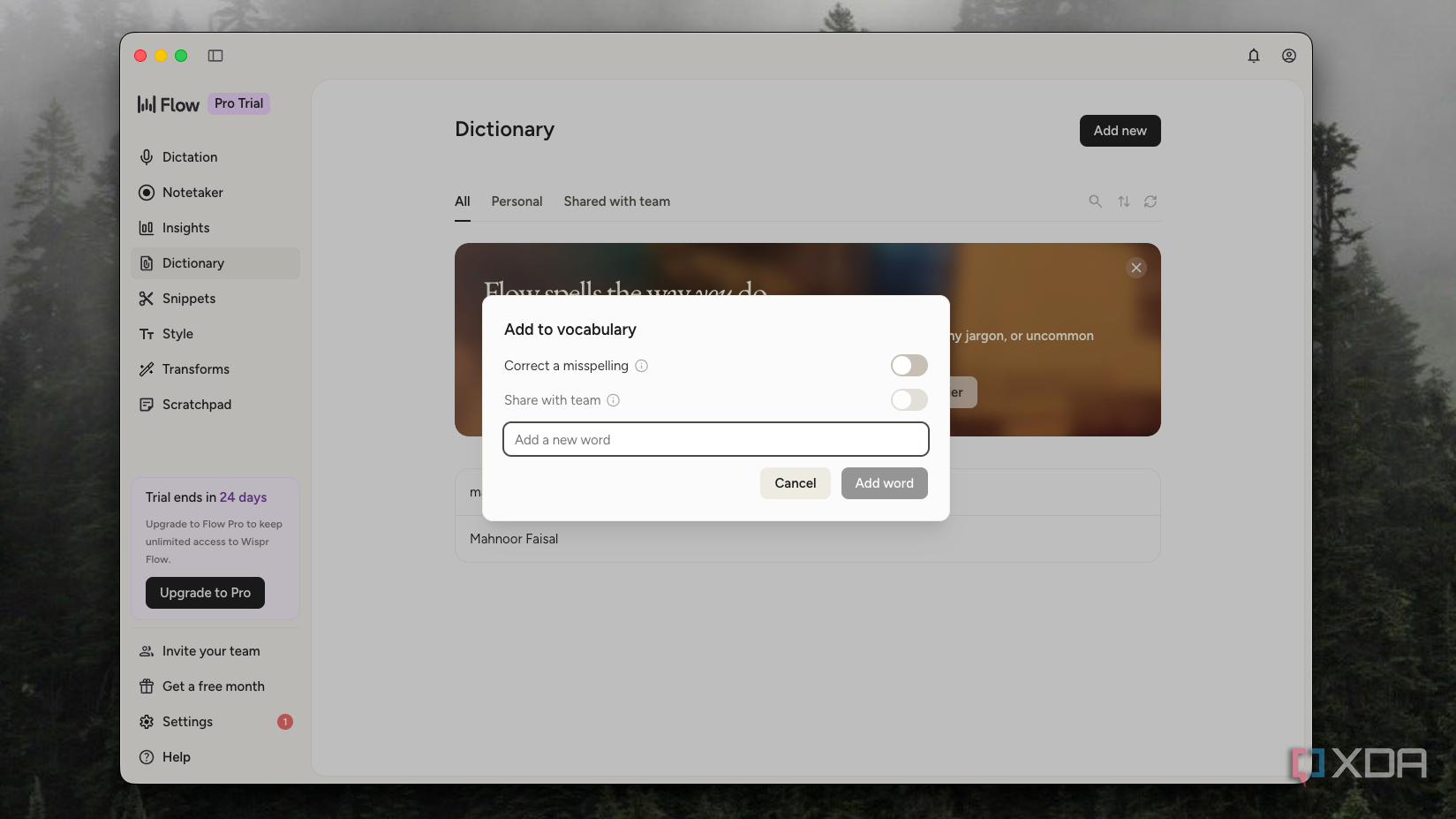Open Scratchpad in the sidebar
The image size is (1456, 819).
point(215,405)
